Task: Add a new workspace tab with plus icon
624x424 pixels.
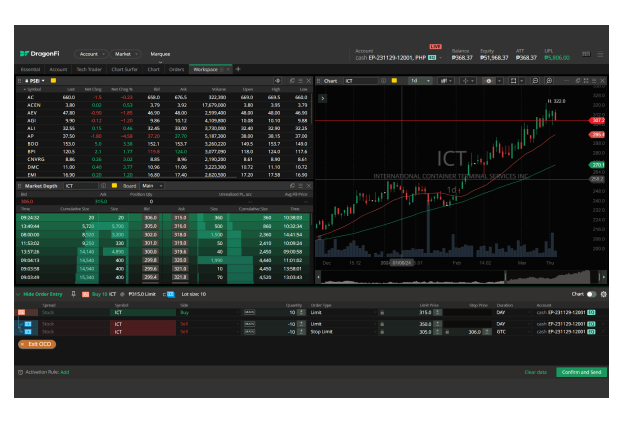Action: pos(238,69)
